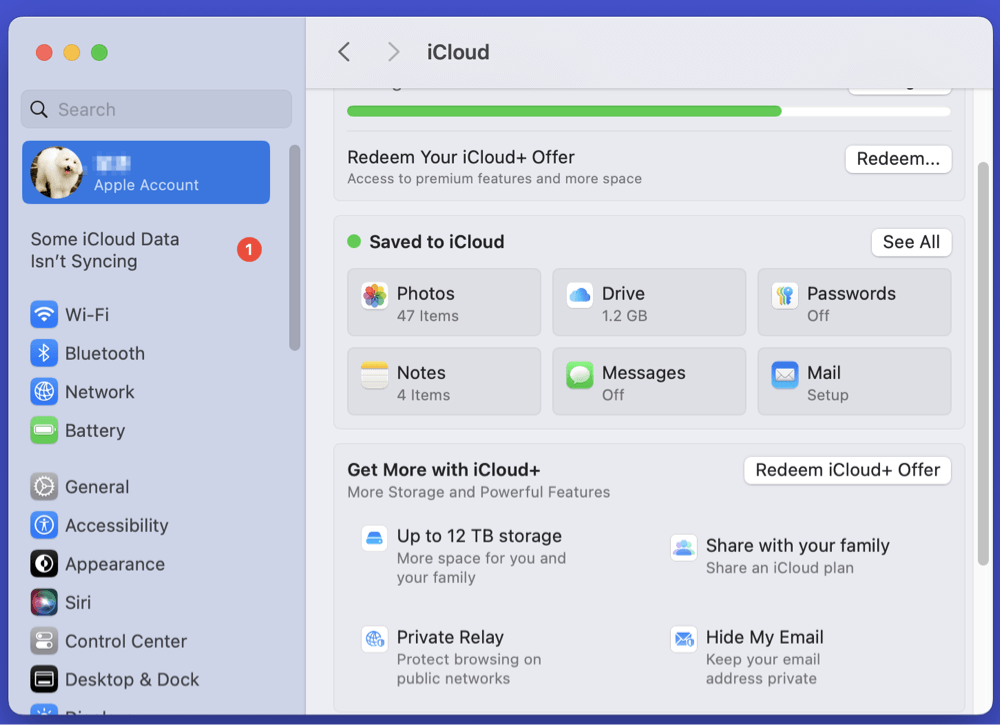Open the iCloud Drive cloud icon
1000x725 pixels.
(x=580, y=295)
